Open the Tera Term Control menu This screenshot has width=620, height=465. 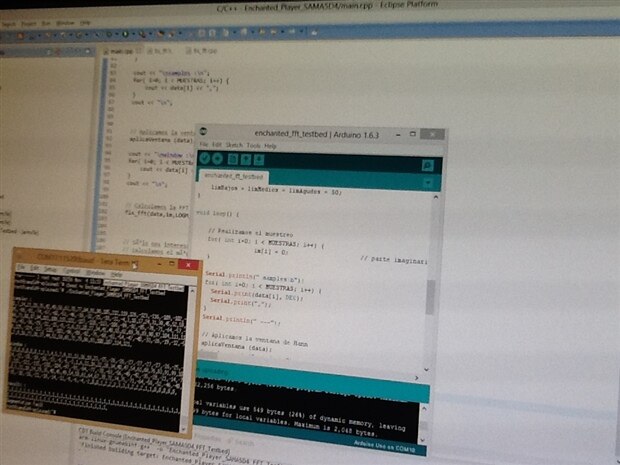pyautogui.click(x=72, y=271)
